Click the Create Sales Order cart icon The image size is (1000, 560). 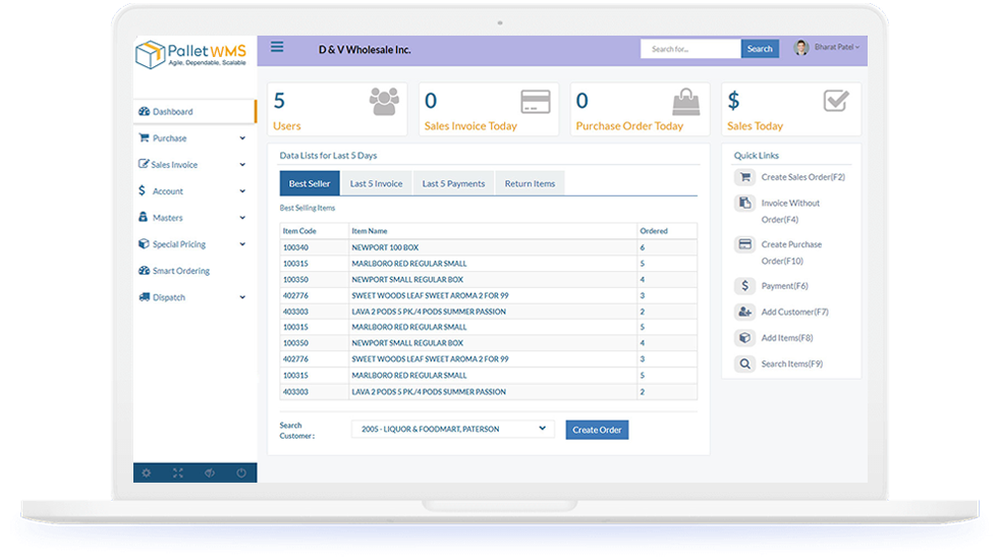pyautogui.click(x=744, y=177)
